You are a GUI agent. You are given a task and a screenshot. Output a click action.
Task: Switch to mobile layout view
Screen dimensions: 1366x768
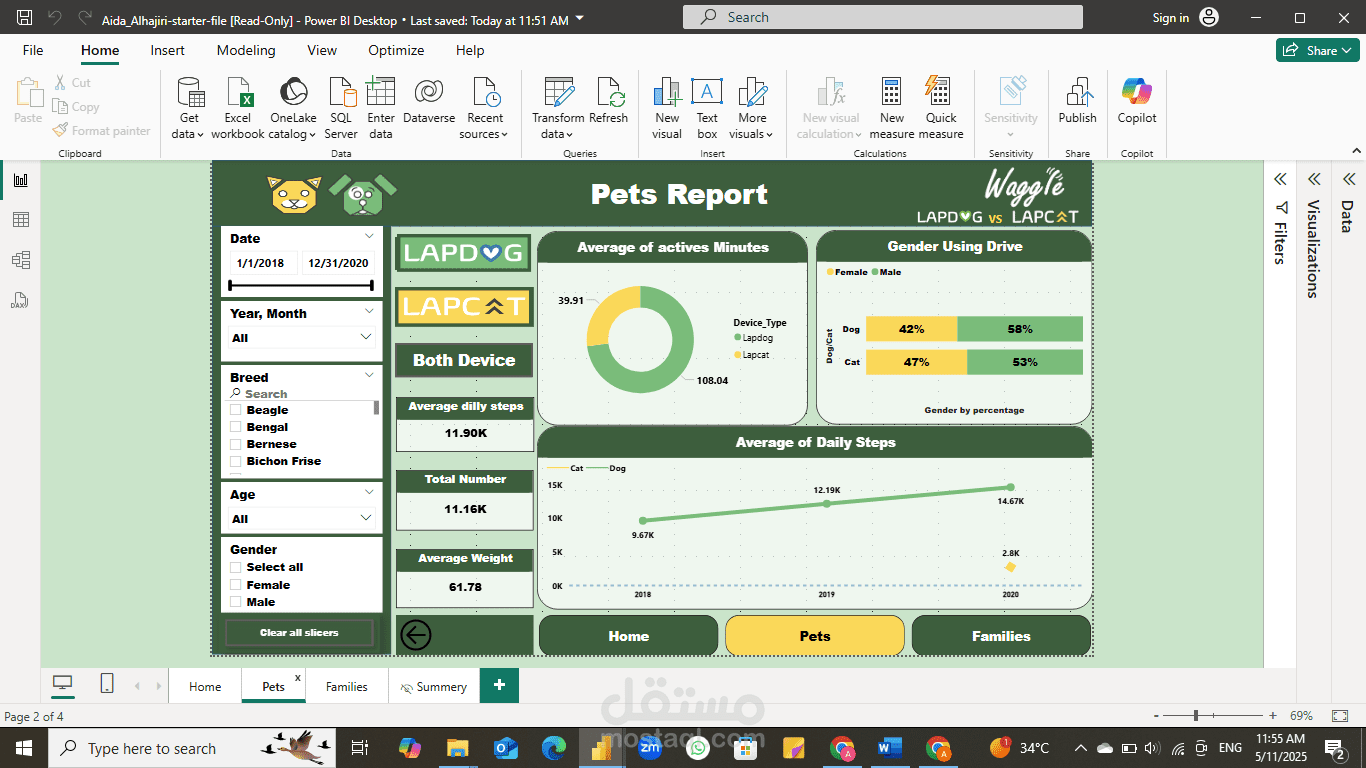(107, 684)
